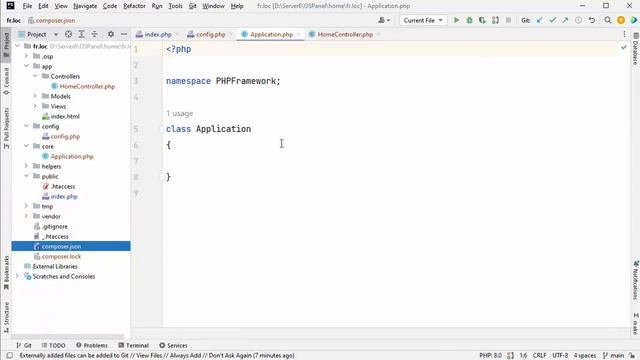
Task: Open the editor tabs three-dot menu
Action: (x=624, y=34)
